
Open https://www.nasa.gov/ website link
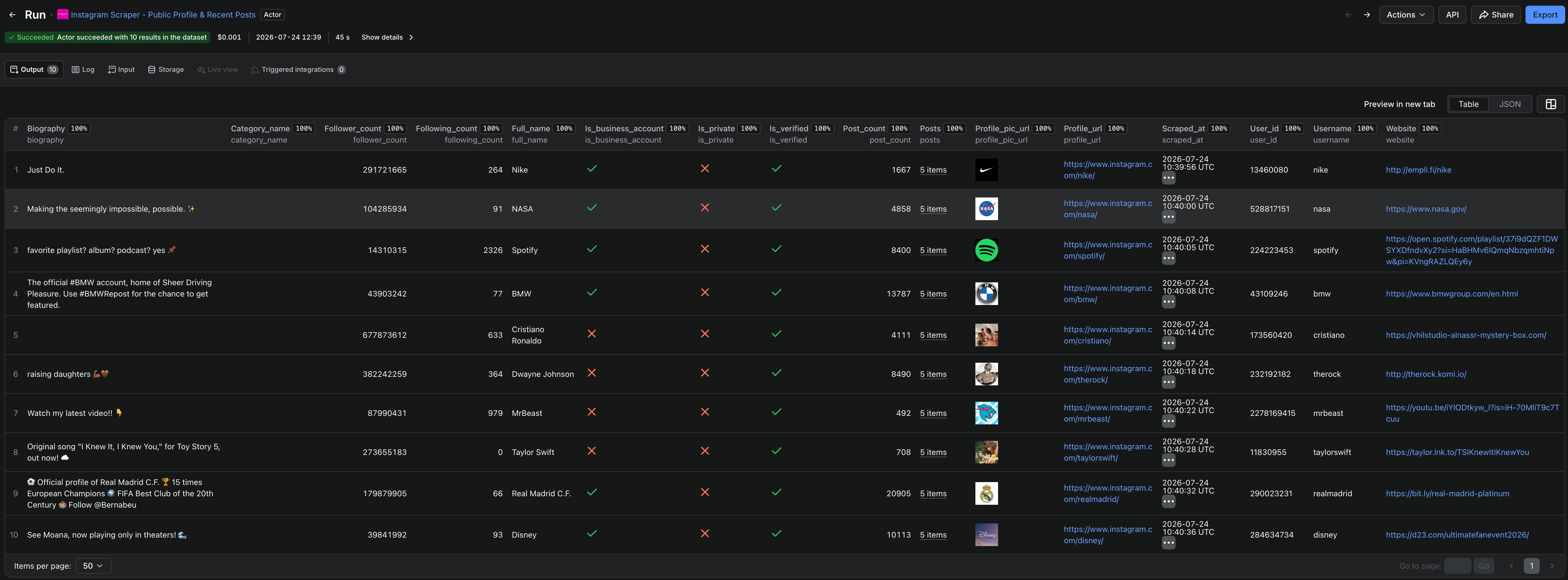(1426, 209)
